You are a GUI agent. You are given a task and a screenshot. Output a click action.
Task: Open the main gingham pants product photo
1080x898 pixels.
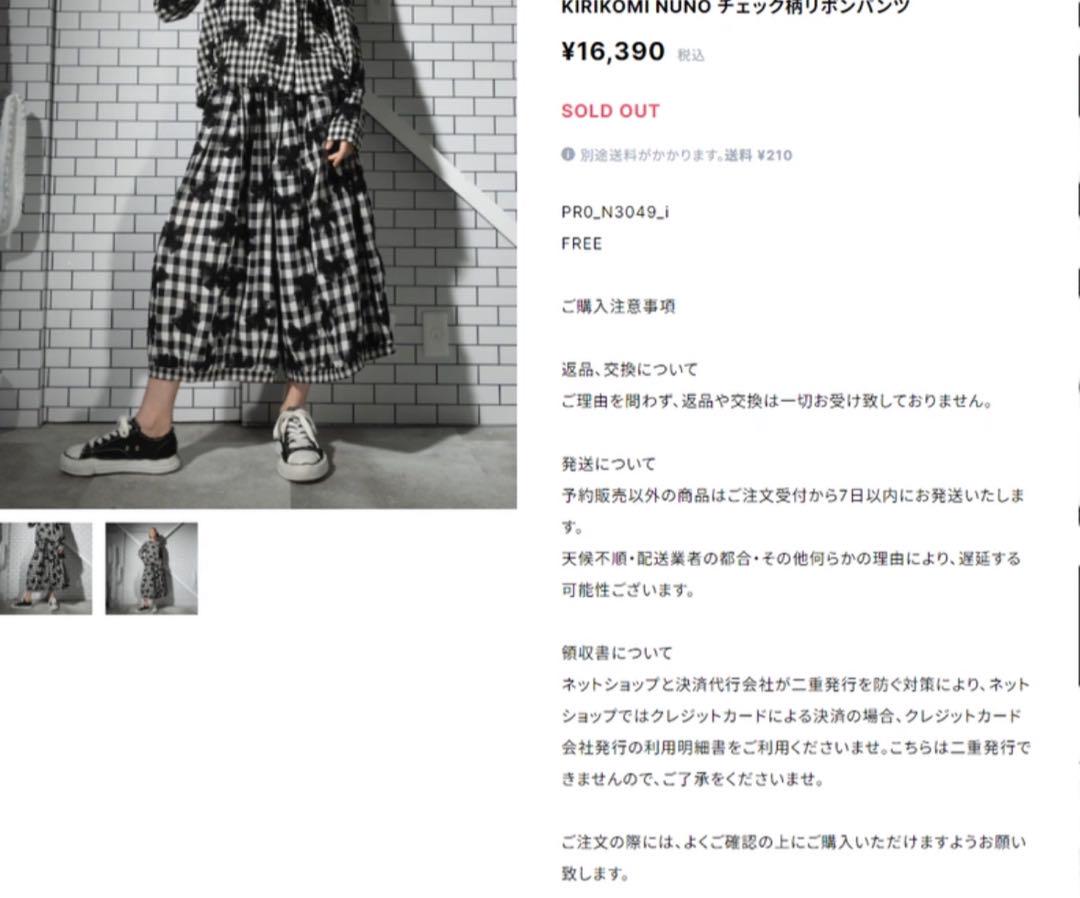click(x=258, y=254)
